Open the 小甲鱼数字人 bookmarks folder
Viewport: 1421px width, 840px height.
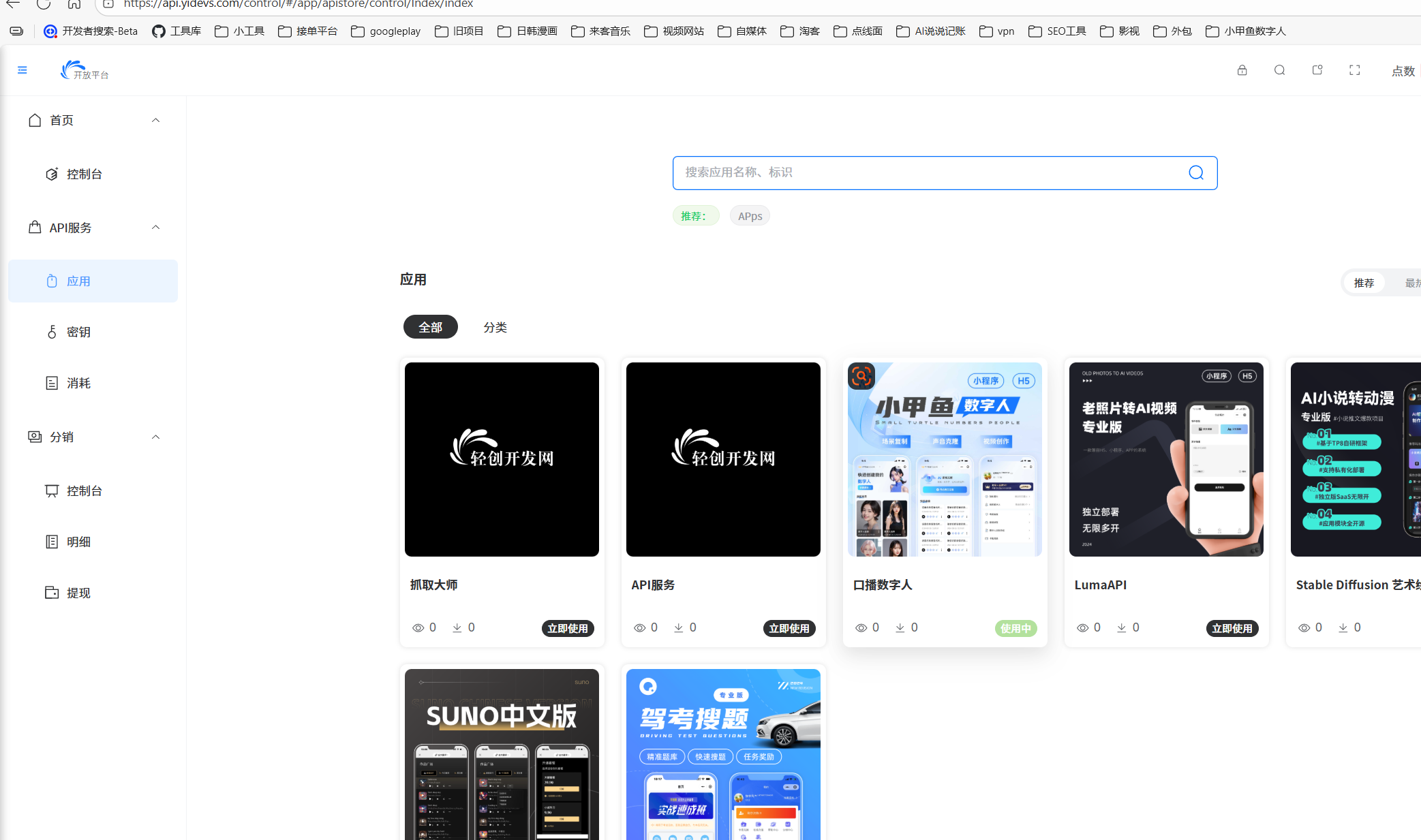coord(1245,31)
